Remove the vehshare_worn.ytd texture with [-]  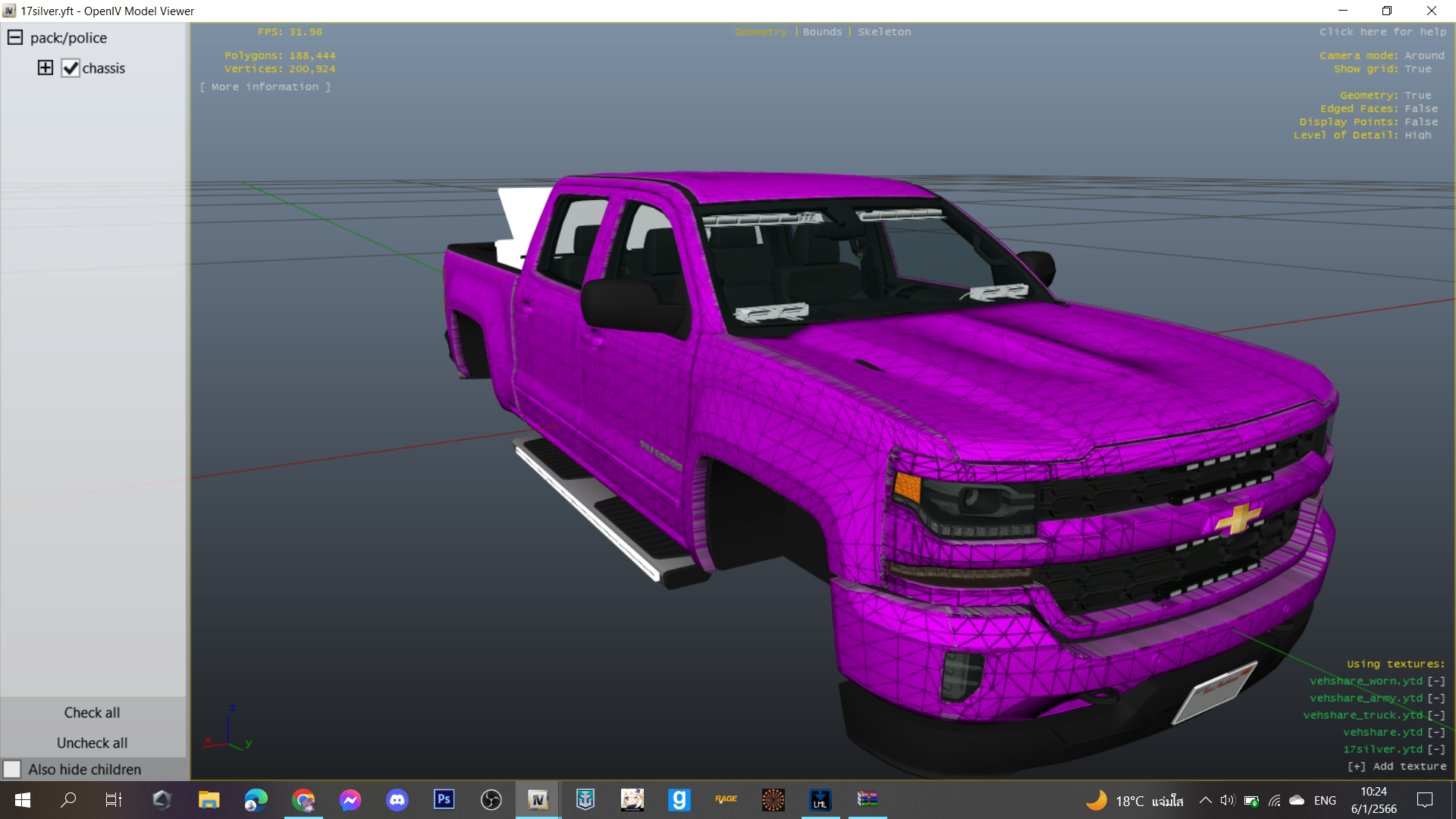point(1436,681)
